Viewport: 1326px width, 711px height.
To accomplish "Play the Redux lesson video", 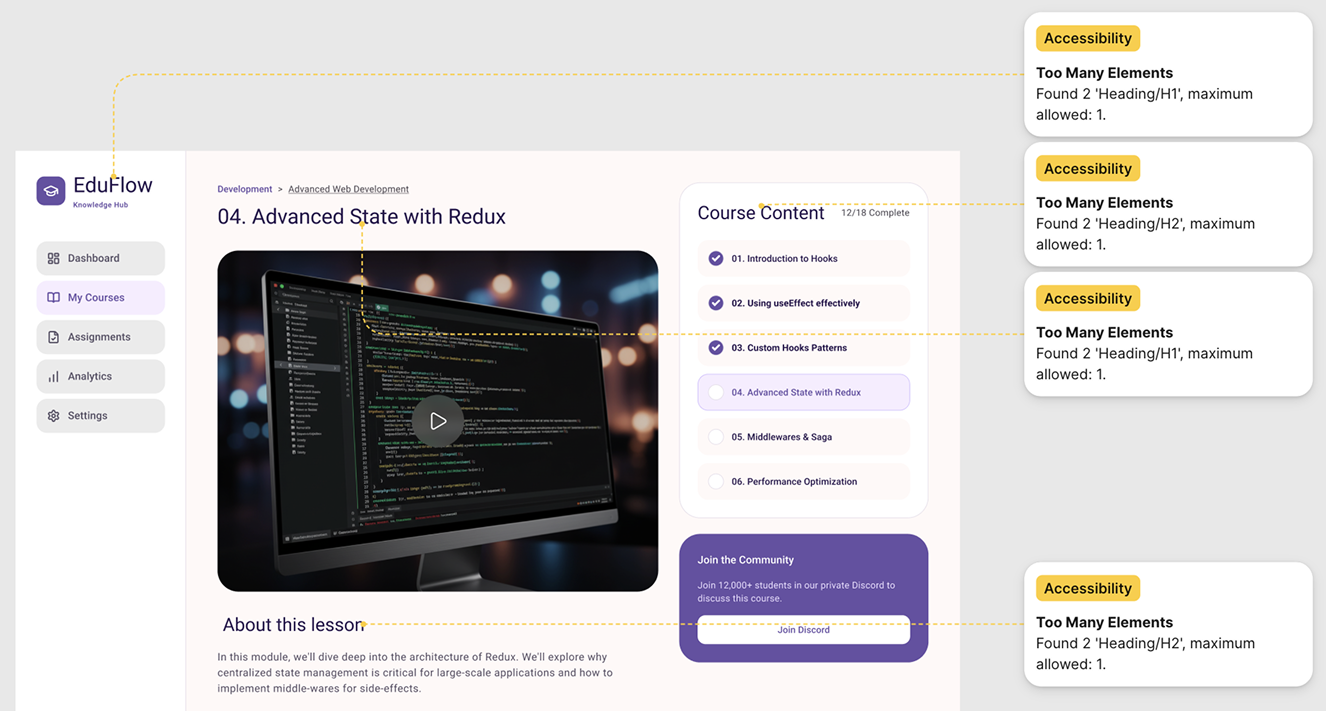I will 438,421.
